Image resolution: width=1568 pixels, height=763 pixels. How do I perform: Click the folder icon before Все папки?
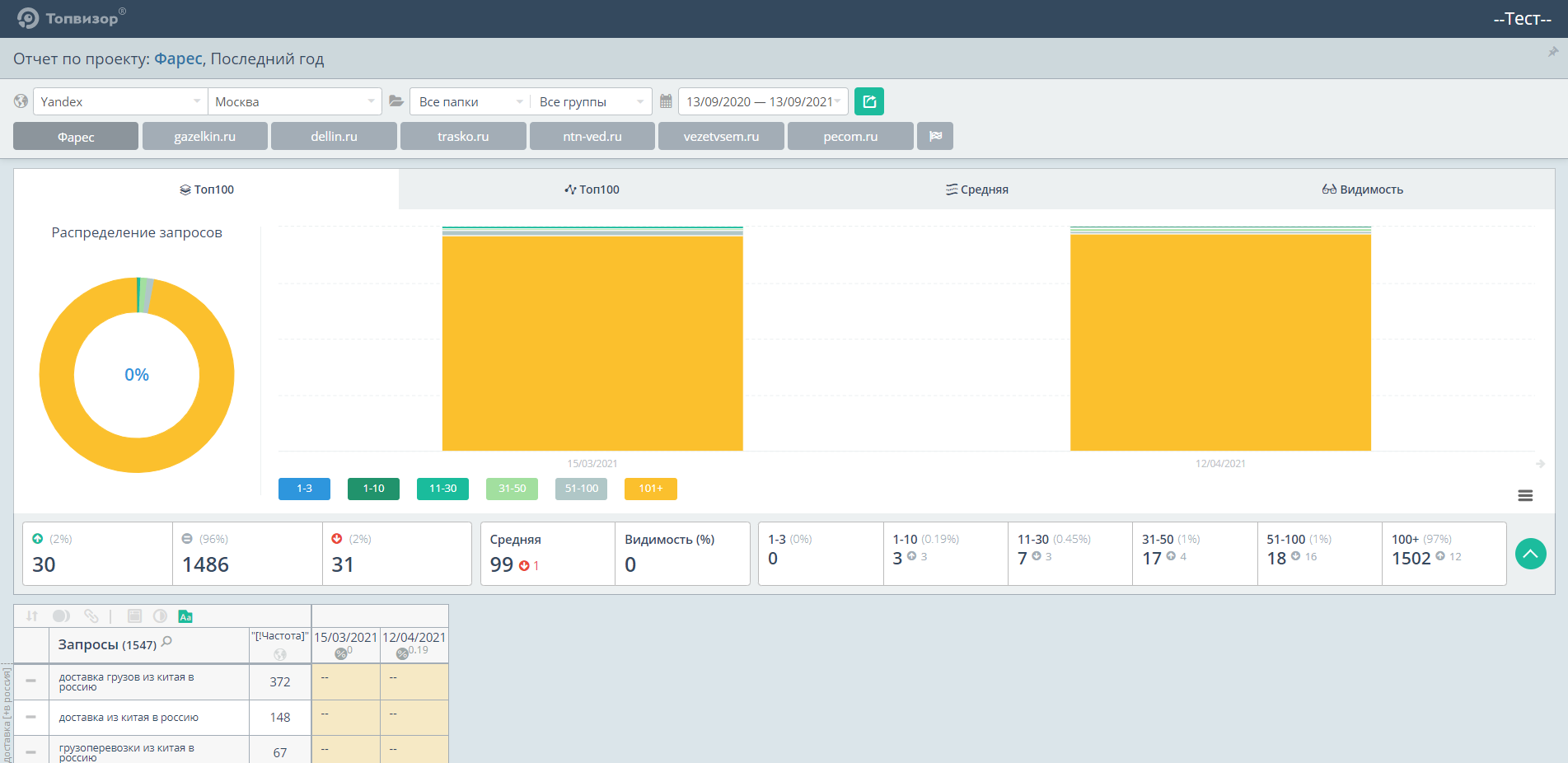pos(396,101)
